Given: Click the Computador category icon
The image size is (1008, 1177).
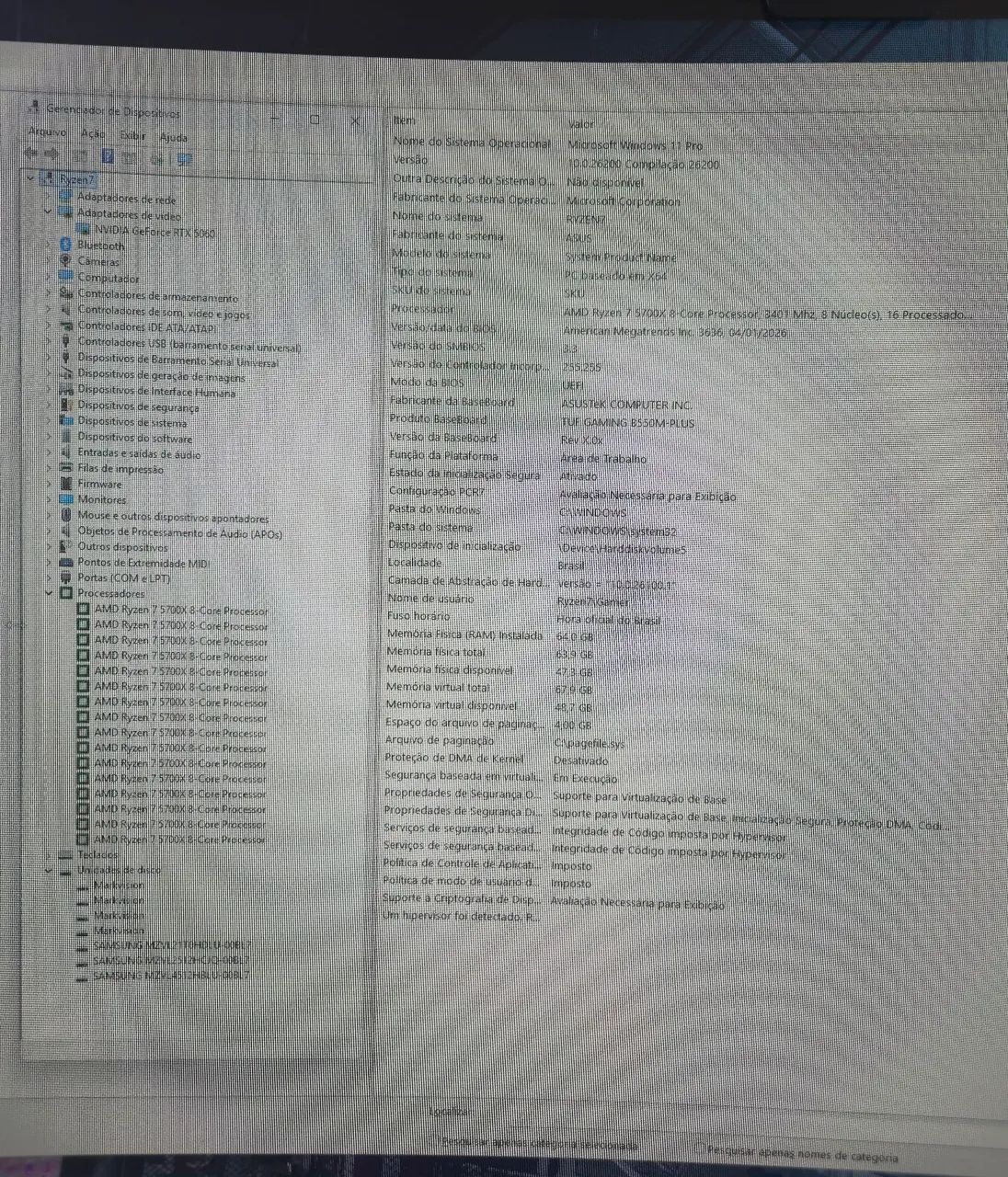Looking at the screenshot, I should tap(65, 276).
